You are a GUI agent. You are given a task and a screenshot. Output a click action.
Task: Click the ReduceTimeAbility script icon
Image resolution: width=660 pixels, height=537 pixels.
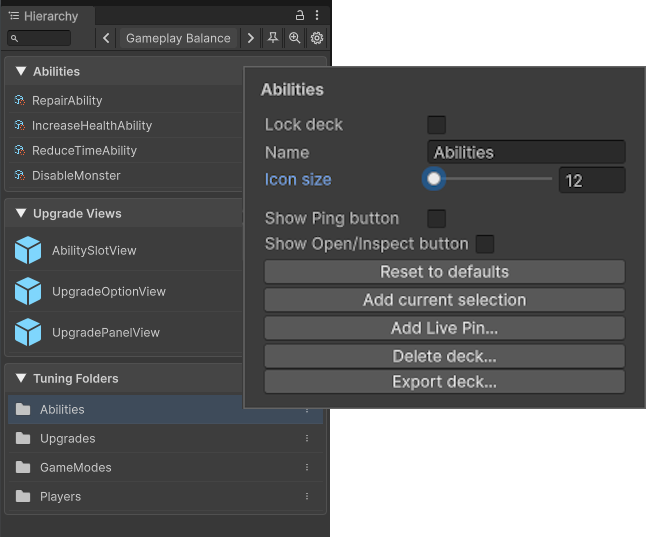[19, 150]
